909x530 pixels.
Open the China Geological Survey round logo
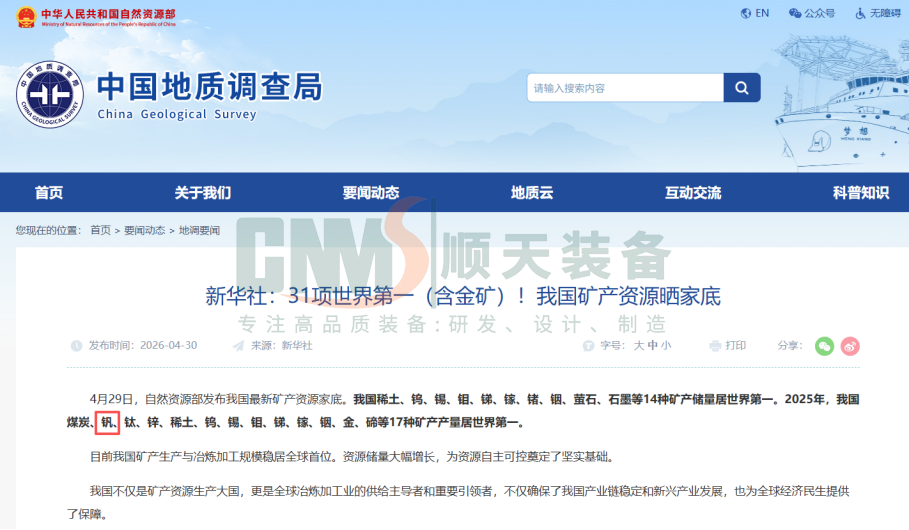[50, 95]
